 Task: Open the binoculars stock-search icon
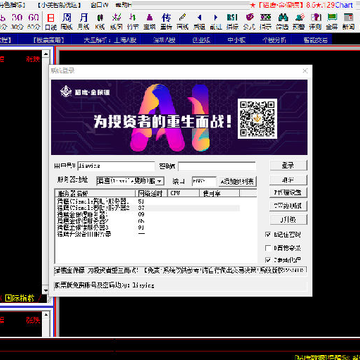pos(283,21)
